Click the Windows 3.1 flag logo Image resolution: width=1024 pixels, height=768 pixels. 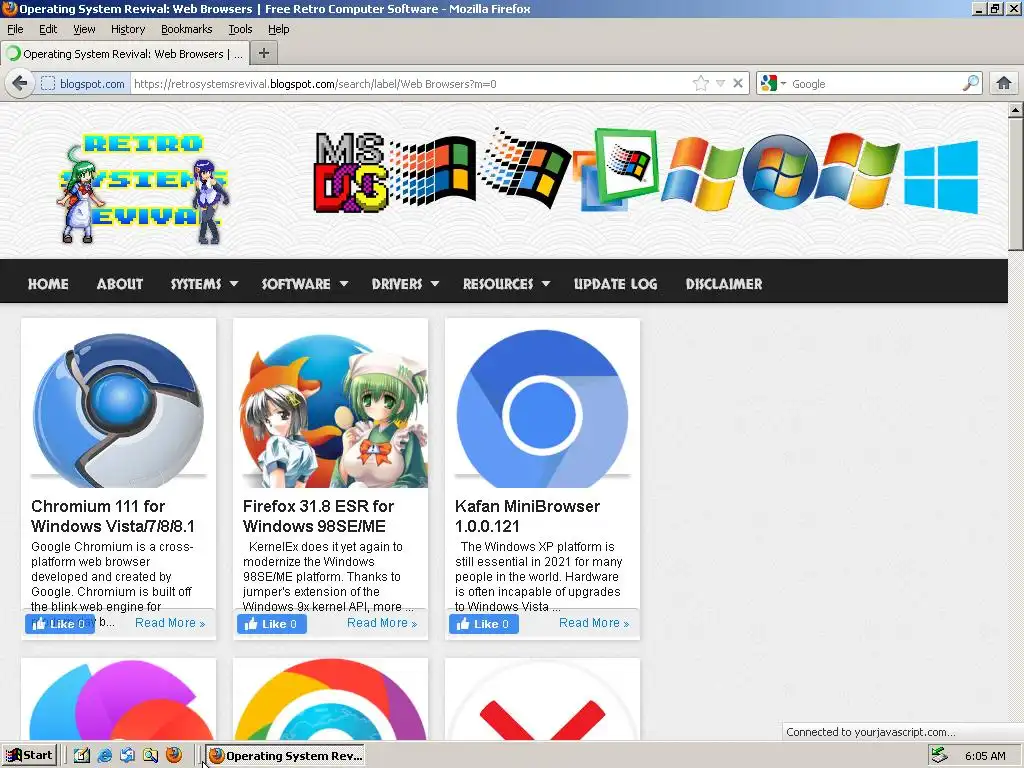tap(434, 171)
